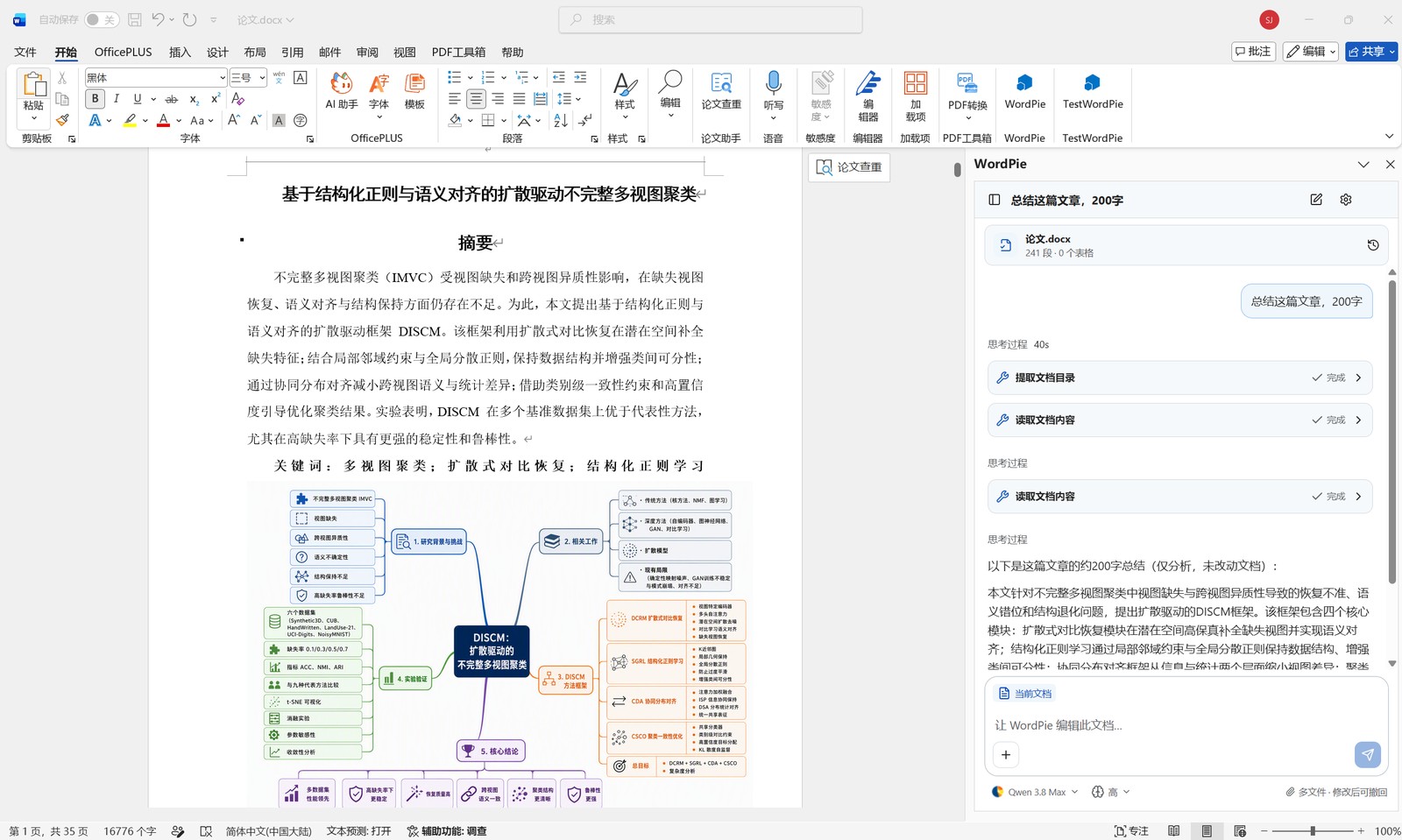Toggle subscript formatting
The image size is (1402, 840).
[x=194, y=99]
